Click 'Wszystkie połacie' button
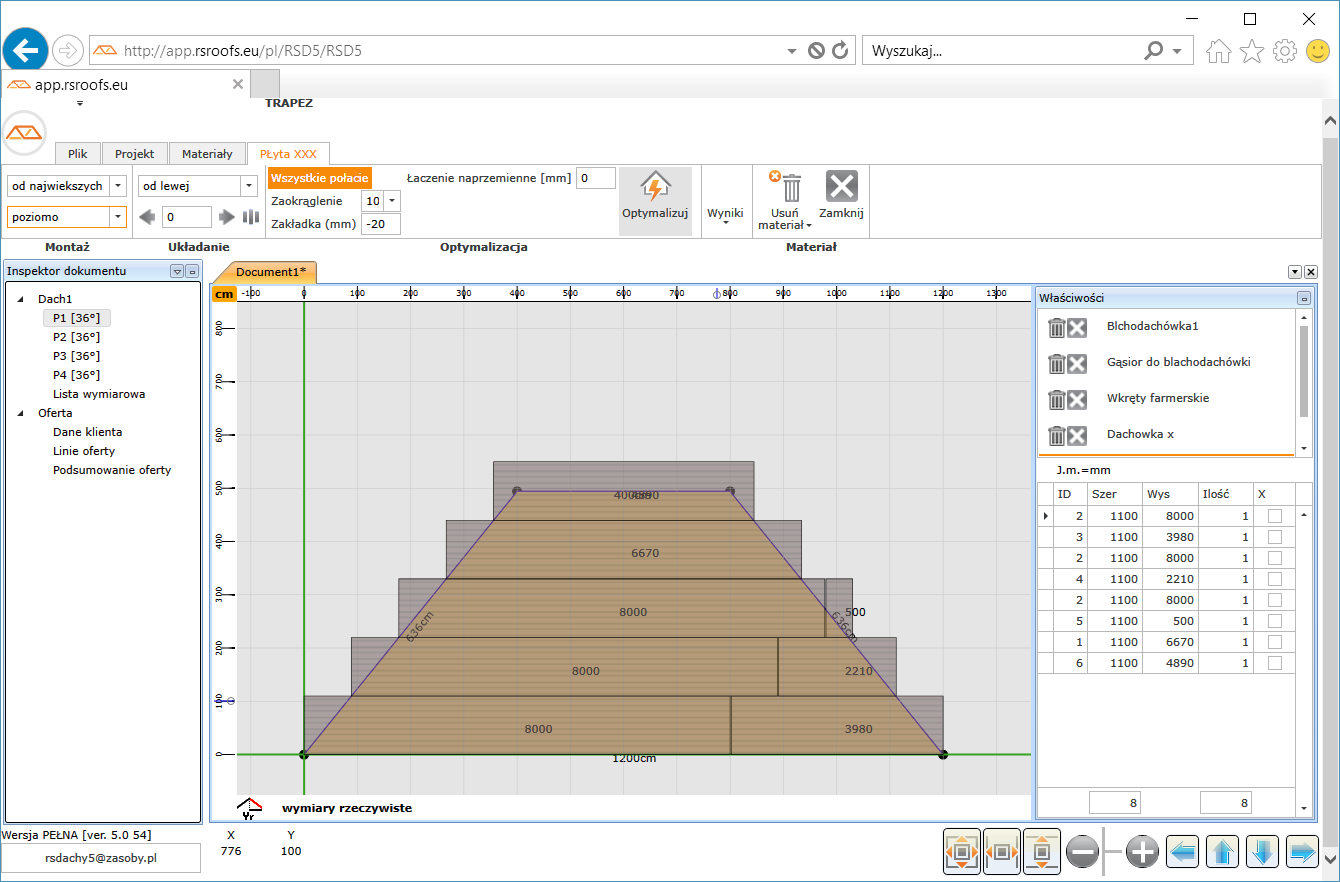The image size is (1340, 882). [319, 178]
